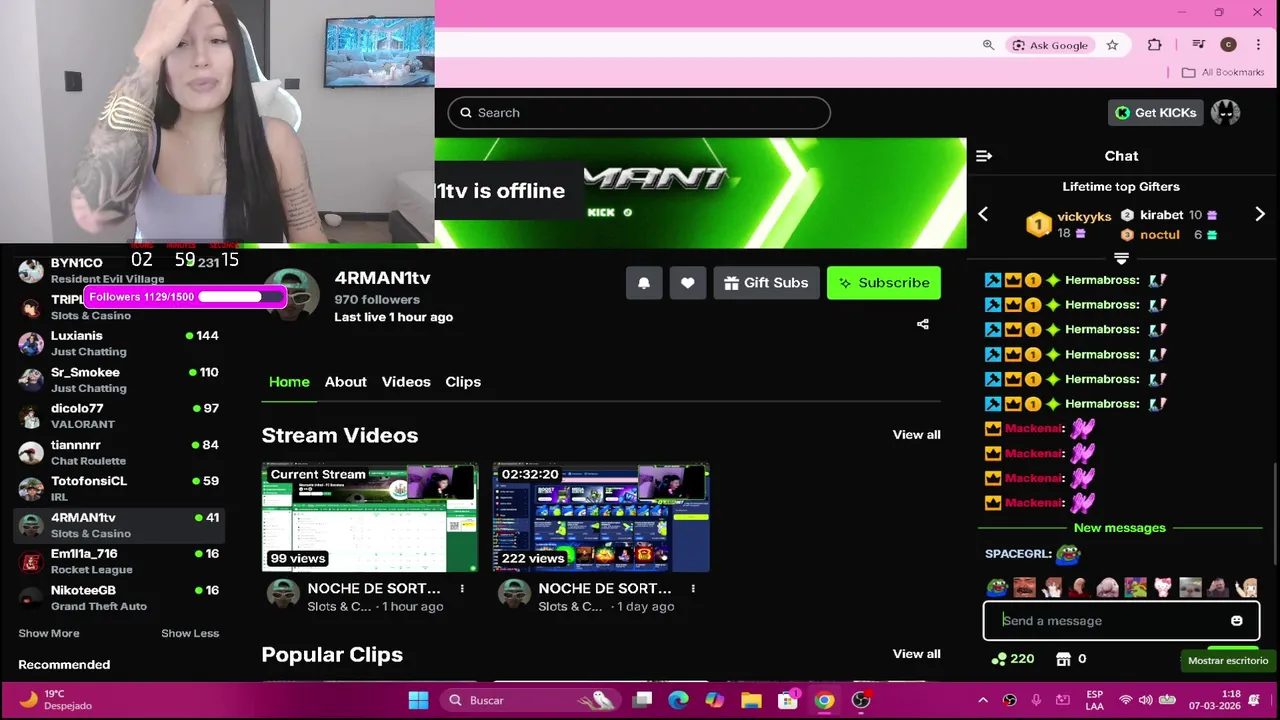Click the bell notification icon for 4RMAN1tv
This screenshot has width=1280, height=720.
644,283
